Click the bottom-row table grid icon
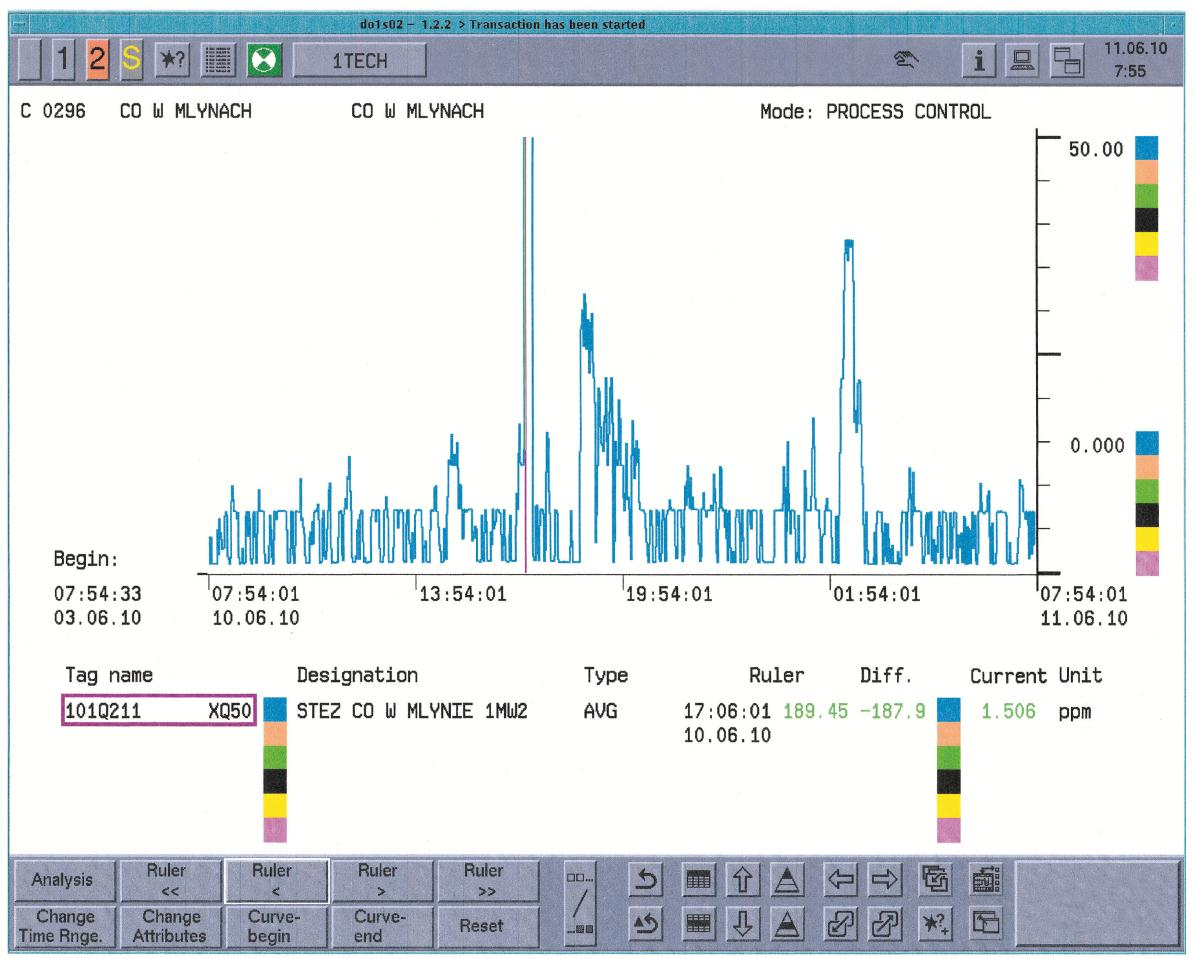The image size is (1193, 959). [x=698, y=924]
